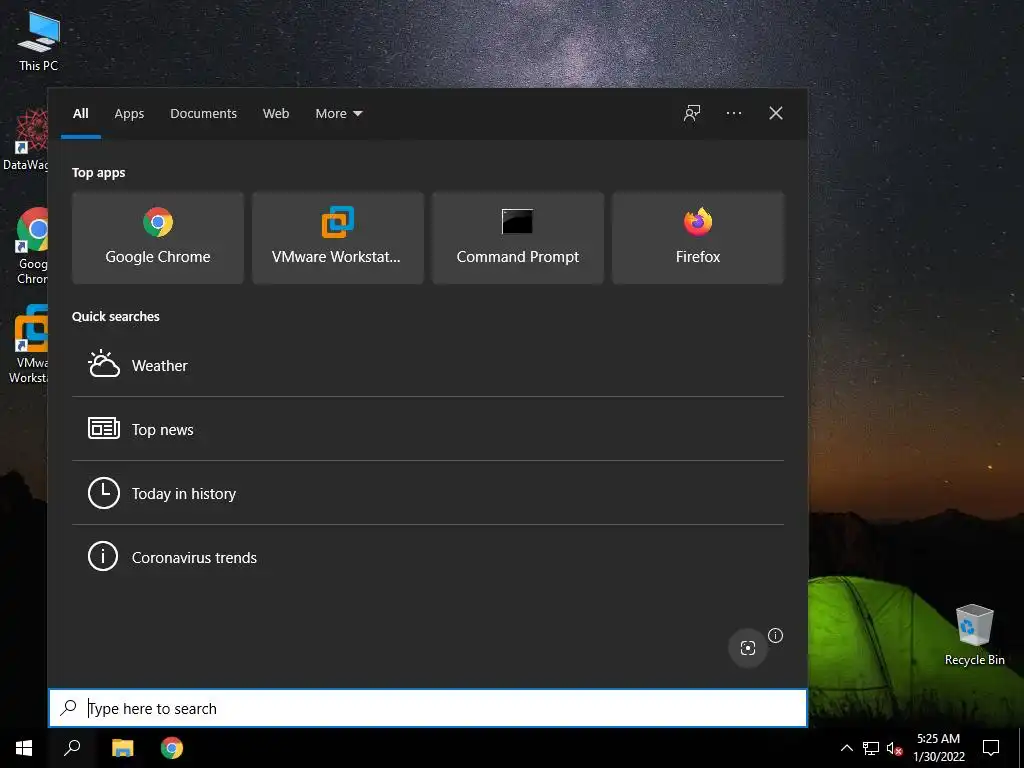Viewport: 1024px width, 768px height.
Task: Select the This PC desktop icon
Action: 38,42
